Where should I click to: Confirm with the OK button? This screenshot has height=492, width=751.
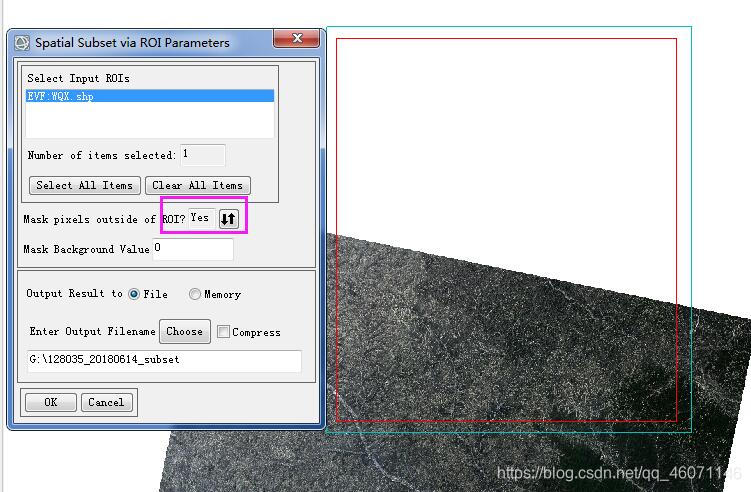tap(51, 402)
